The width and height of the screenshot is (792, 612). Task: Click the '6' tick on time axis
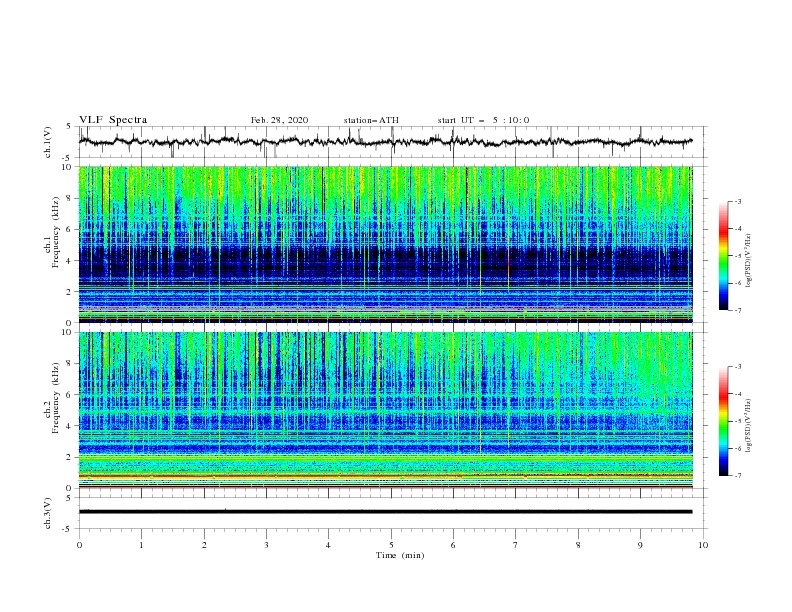click(x=453, y=545)
